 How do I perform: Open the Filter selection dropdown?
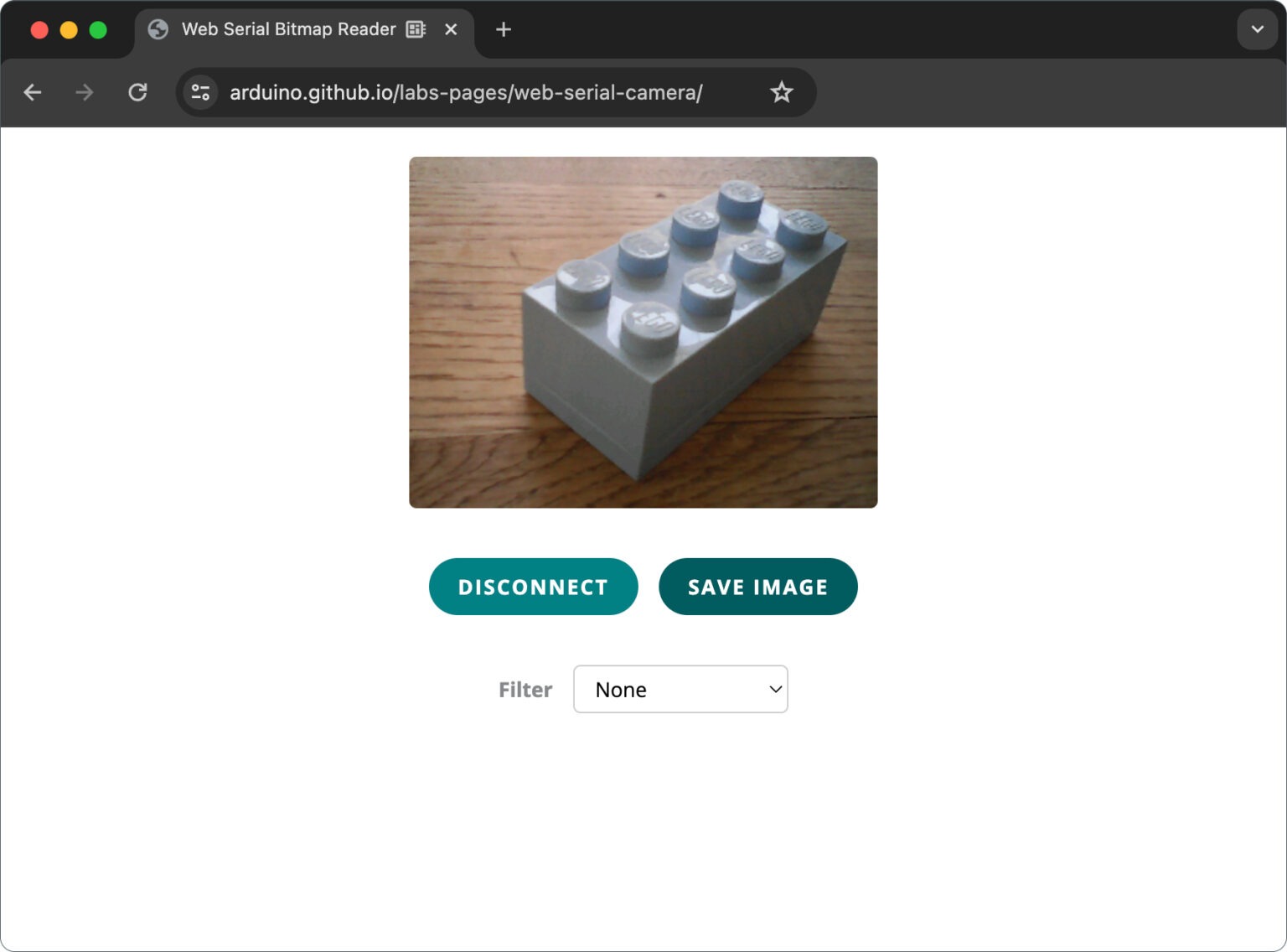point(680,689)
